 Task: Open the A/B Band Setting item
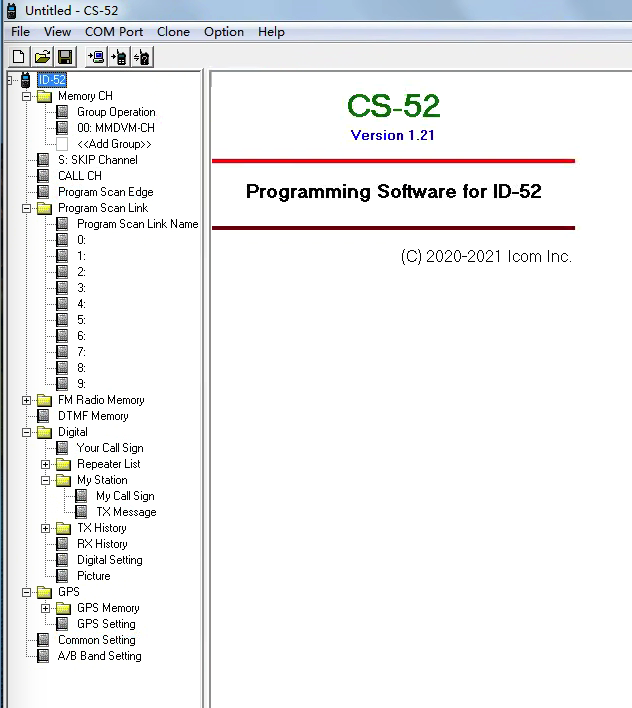pos(99,656)
